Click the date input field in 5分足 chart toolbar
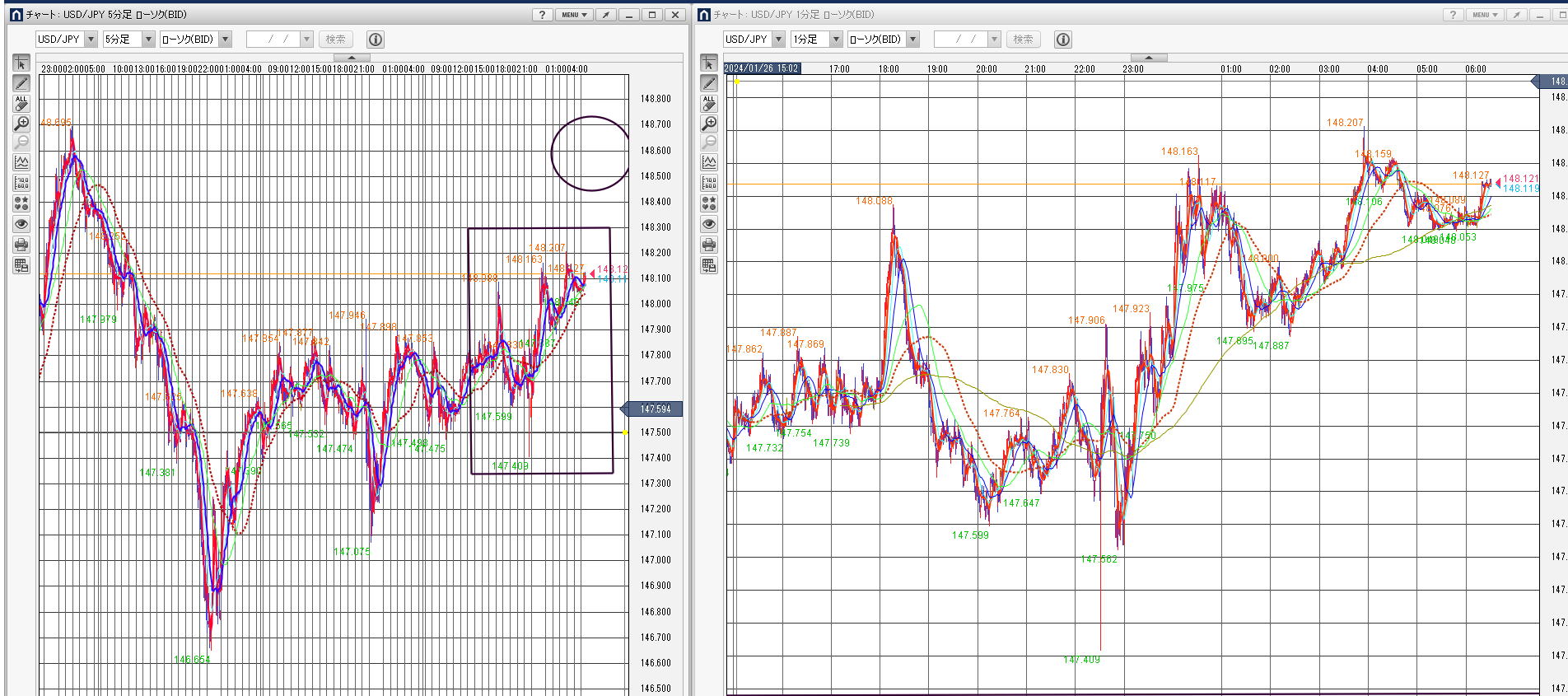The image size is (1568, 696). [x=273, y=40]
